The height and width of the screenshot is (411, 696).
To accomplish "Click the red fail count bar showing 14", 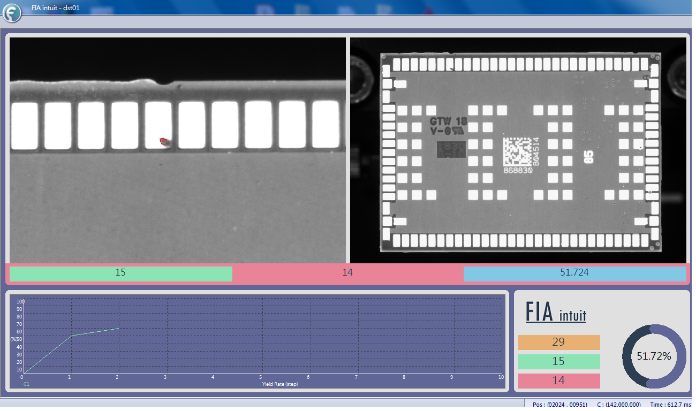I will pyautogui.click(x=347, y=273).
